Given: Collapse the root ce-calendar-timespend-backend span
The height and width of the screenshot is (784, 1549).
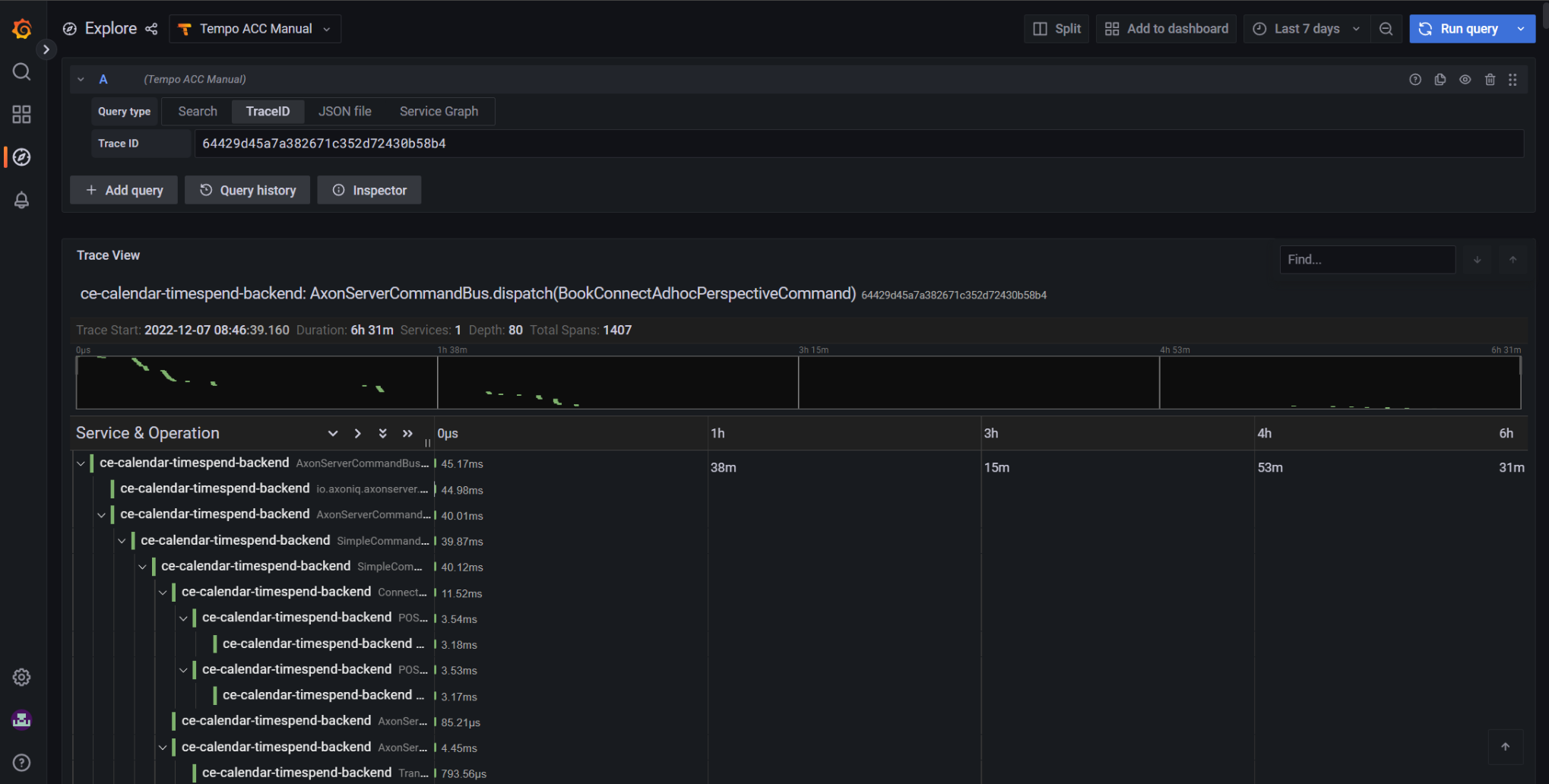Looking at the screenshot, I should tap(81, 463).
